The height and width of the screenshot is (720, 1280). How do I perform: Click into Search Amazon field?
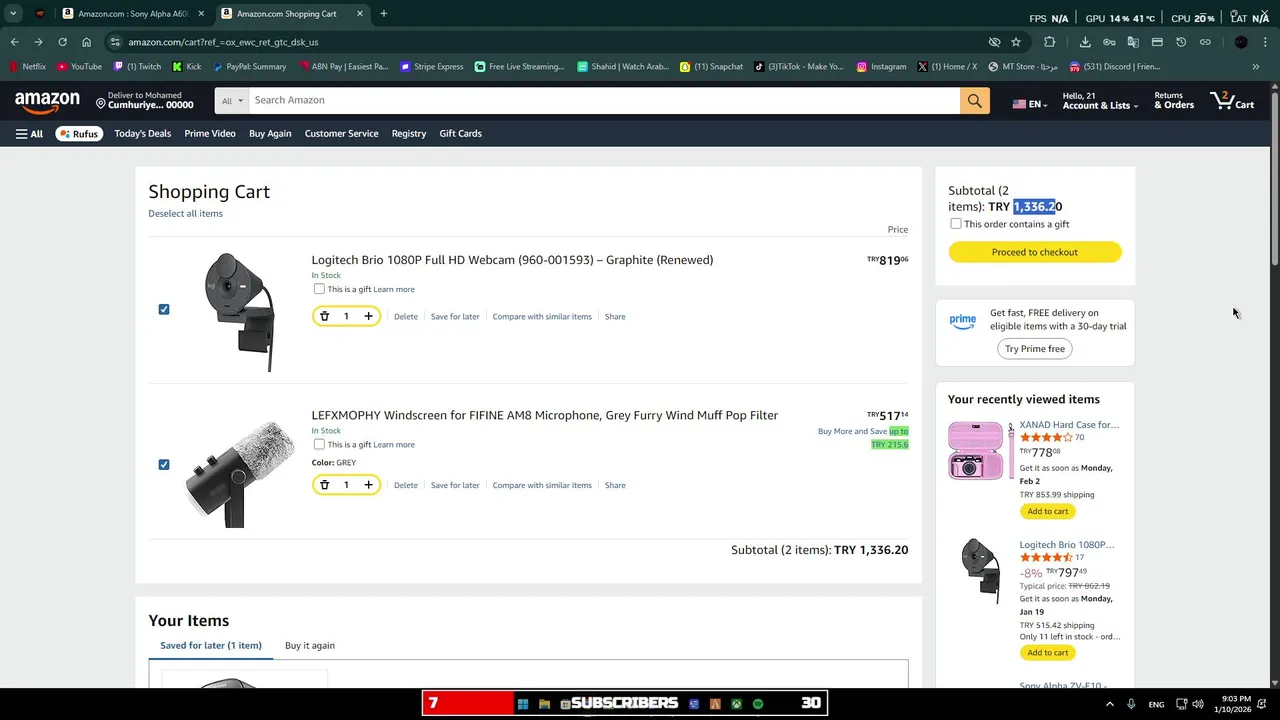pos(604,100)
